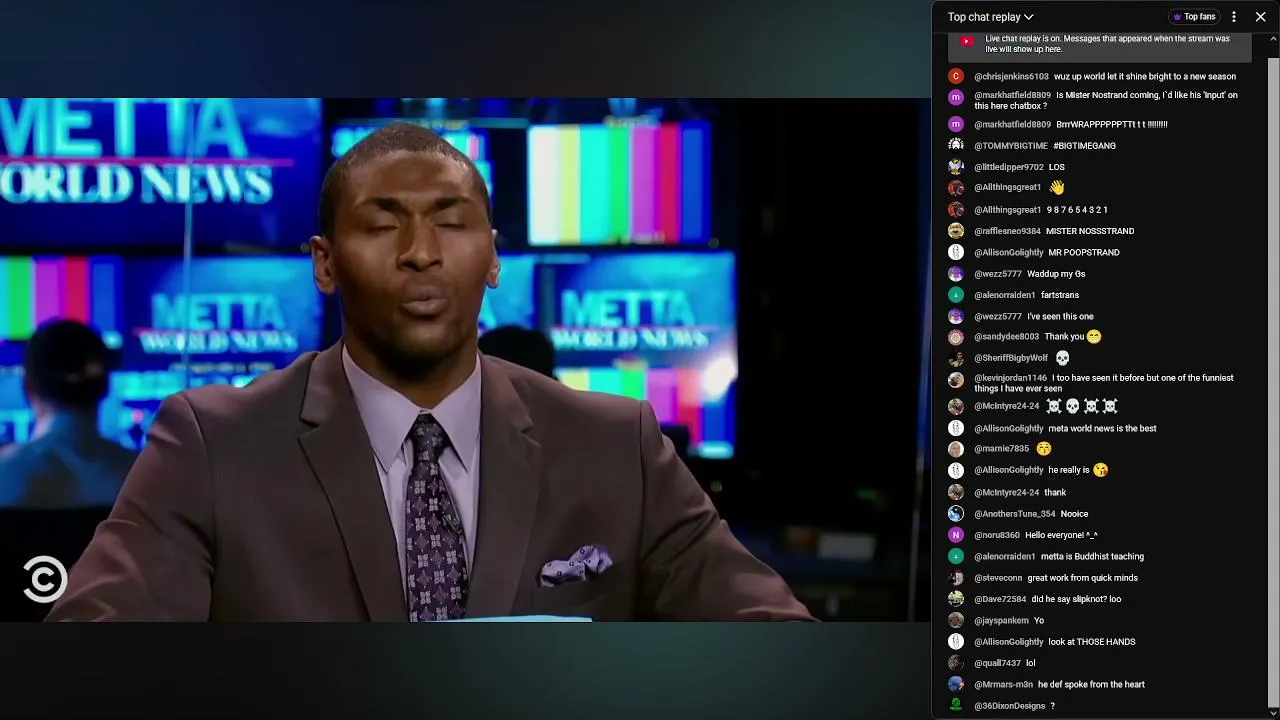Open the @noru8360 avatar
This screenshot has height=720, width=1280.
(956, 535)
